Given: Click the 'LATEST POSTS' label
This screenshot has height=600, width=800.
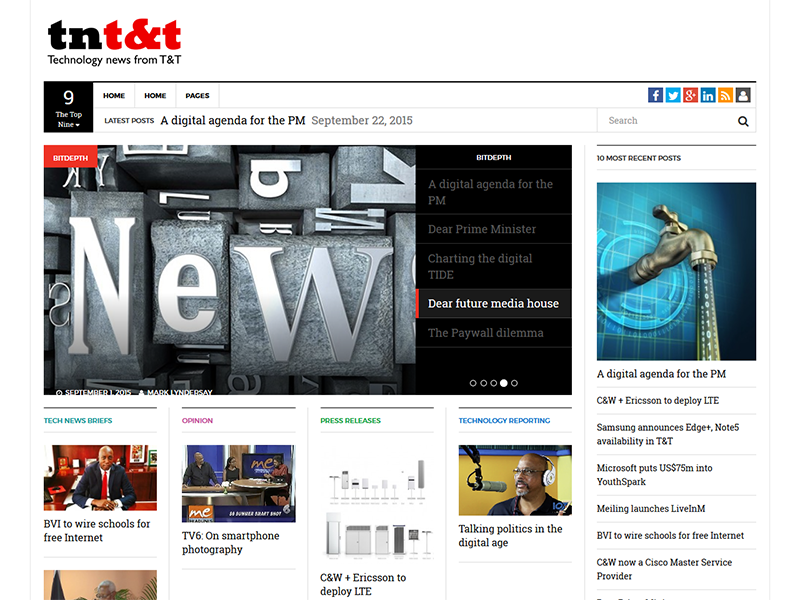Looking at the screenshot, I should click(x=129, y=121).
